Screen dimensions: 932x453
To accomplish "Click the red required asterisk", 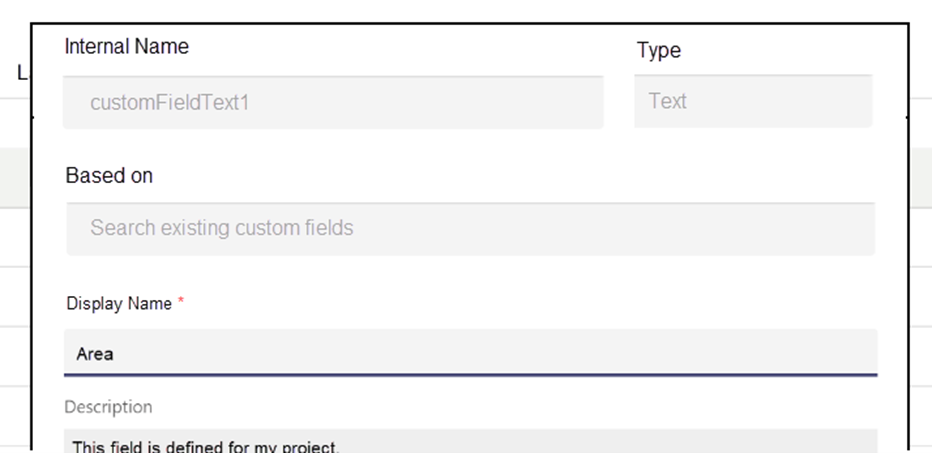I will [181, 303].
